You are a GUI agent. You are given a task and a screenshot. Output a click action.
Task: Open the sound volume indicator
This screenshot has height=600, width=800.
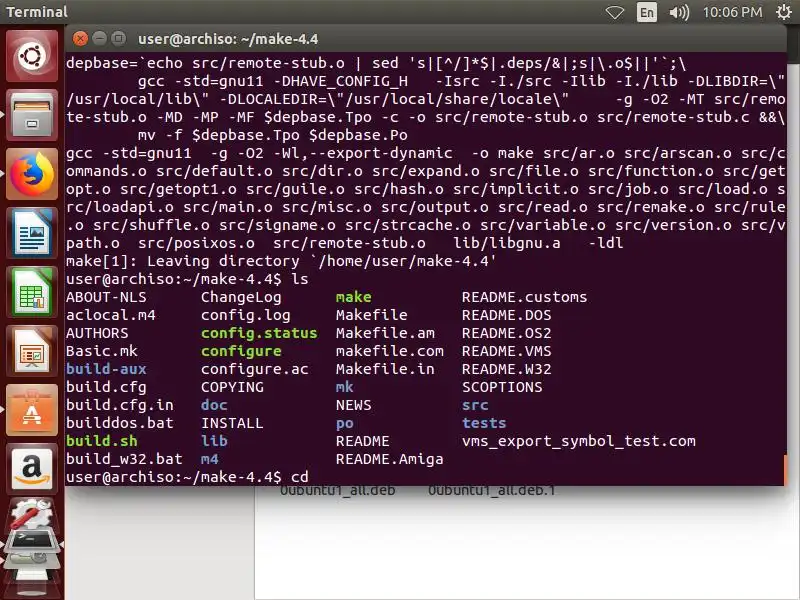[x=679, y=12]
